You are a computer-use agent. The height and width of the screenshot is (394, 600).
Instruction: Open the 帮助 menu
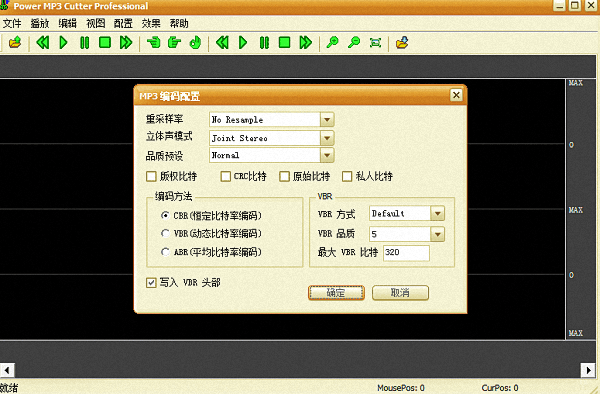point(179,24)
